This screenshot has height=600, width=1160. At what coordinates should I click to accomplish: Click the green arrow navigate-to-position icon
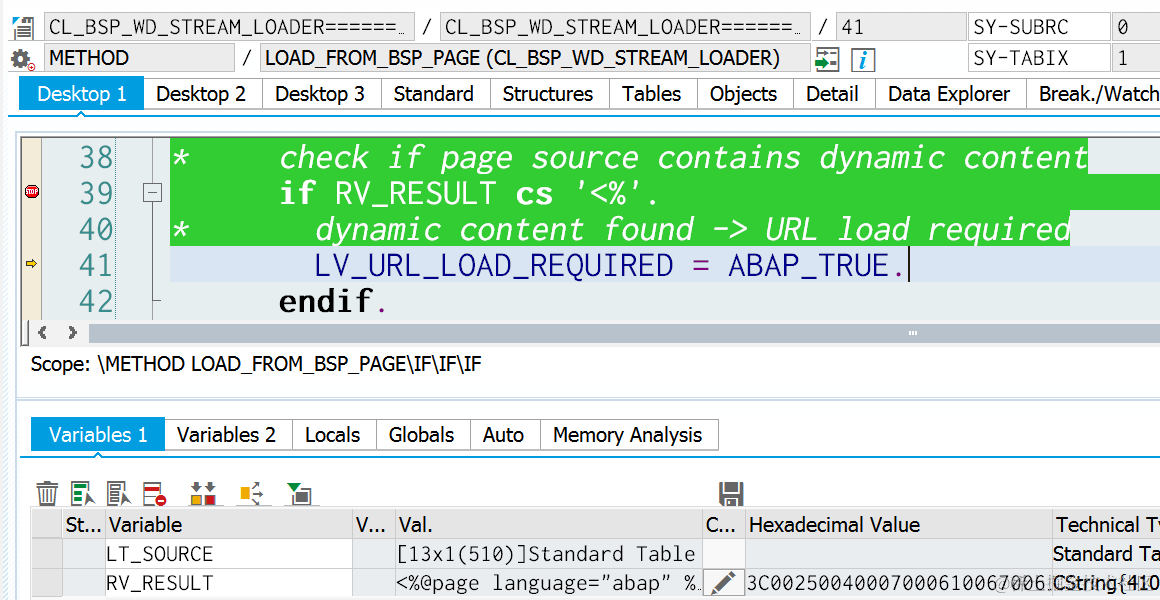(x=826, y=58)
